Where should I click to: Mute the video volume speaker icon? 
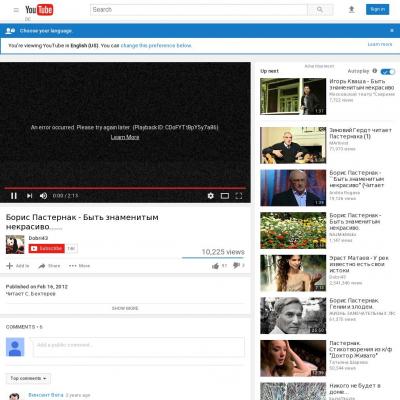point(43,196)
